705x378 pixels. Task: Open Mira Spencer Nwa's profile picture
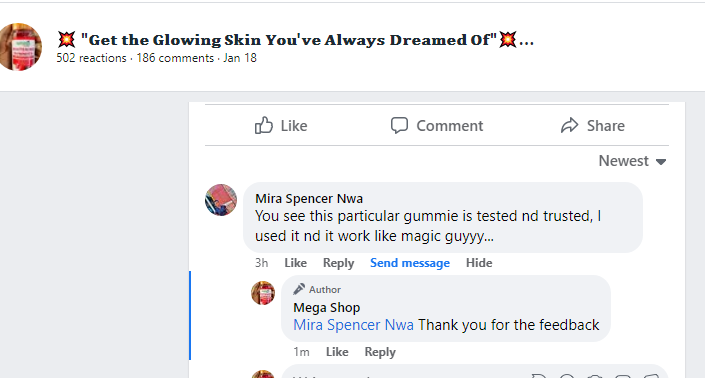point(221,200)
